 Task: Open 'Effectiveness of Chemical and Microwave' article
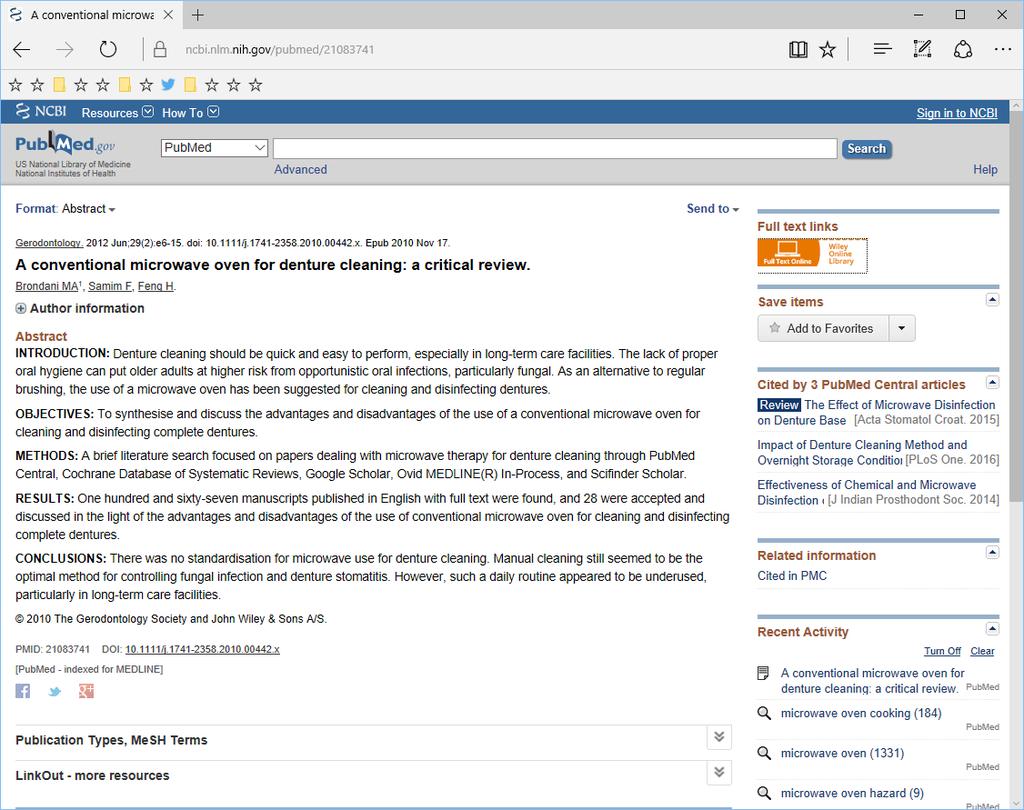(x=867, y=493)
